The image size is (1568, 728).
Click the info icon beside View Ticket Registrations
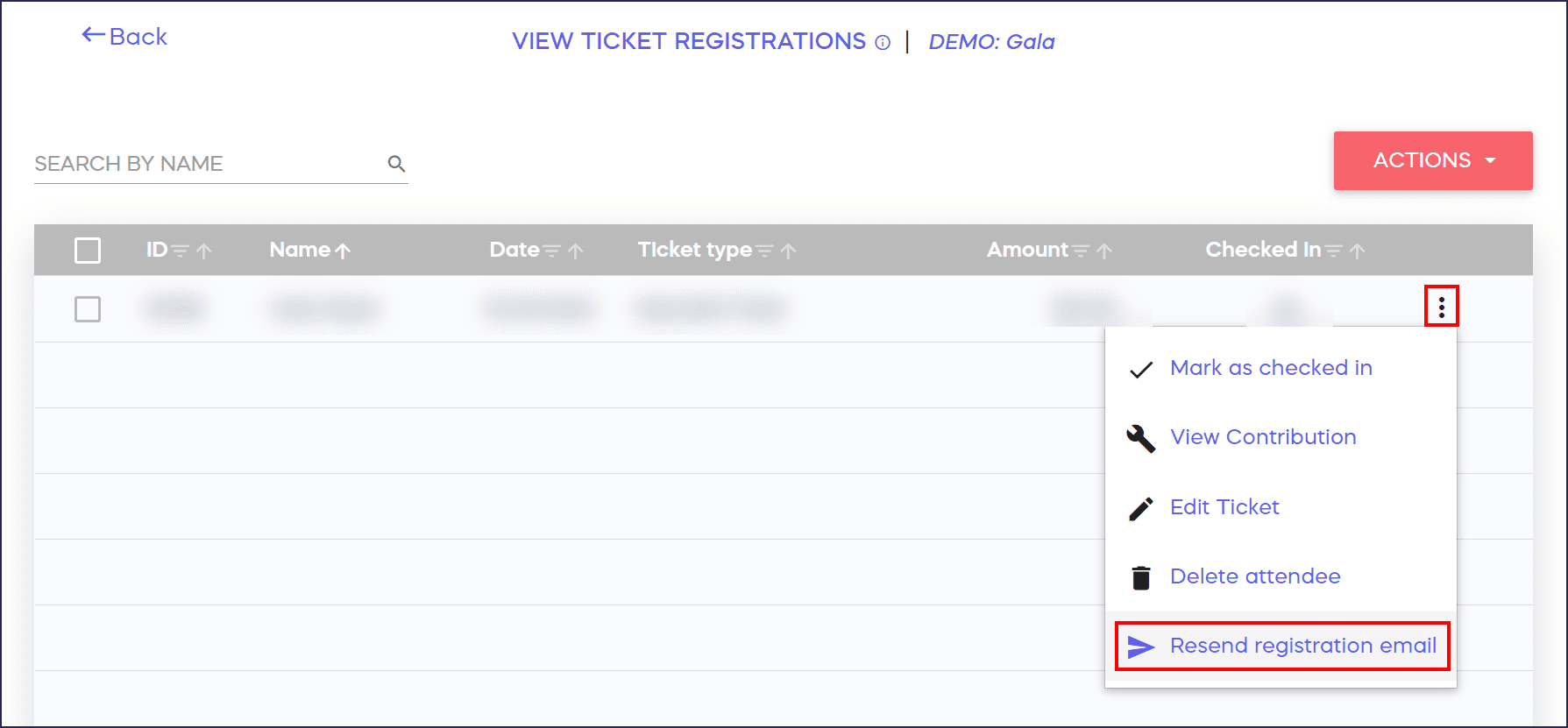(x=883, y=43)
